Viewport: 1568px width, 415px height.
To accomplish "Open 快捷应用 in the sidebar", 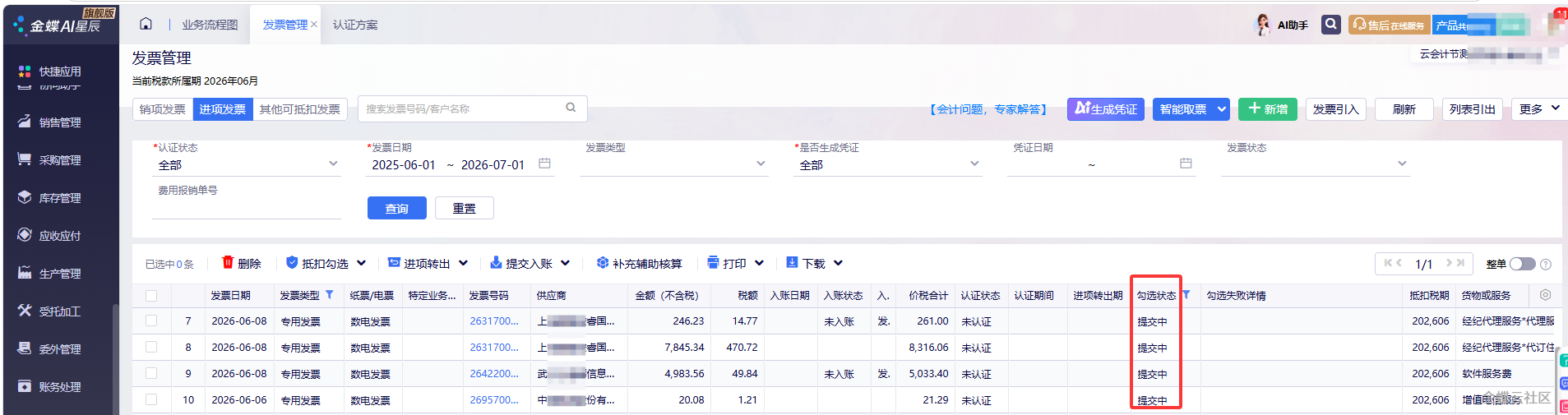I will (x=49, y=71).
